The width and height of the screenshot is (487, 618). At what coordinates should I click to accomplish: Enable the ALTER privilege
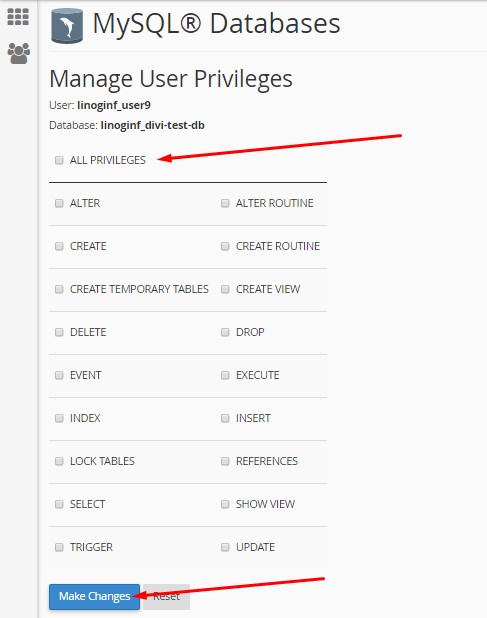[59, 203]
